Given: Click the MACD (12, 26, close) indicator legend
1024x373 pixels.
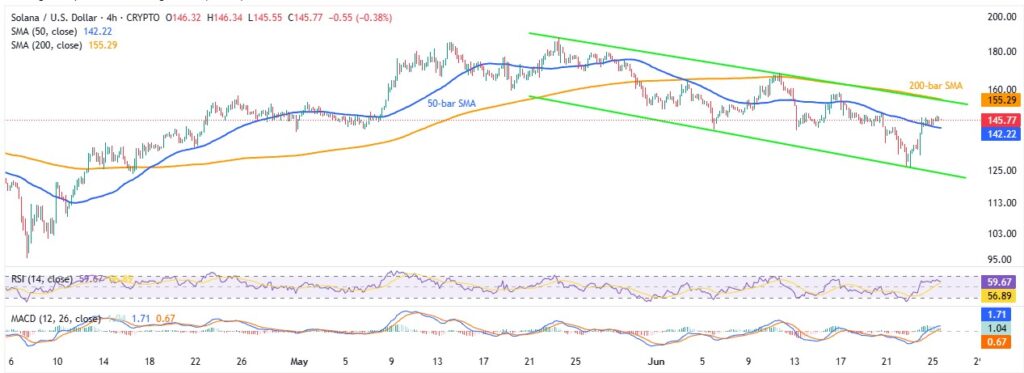Looking at the screenshot, I should [56, 319].
